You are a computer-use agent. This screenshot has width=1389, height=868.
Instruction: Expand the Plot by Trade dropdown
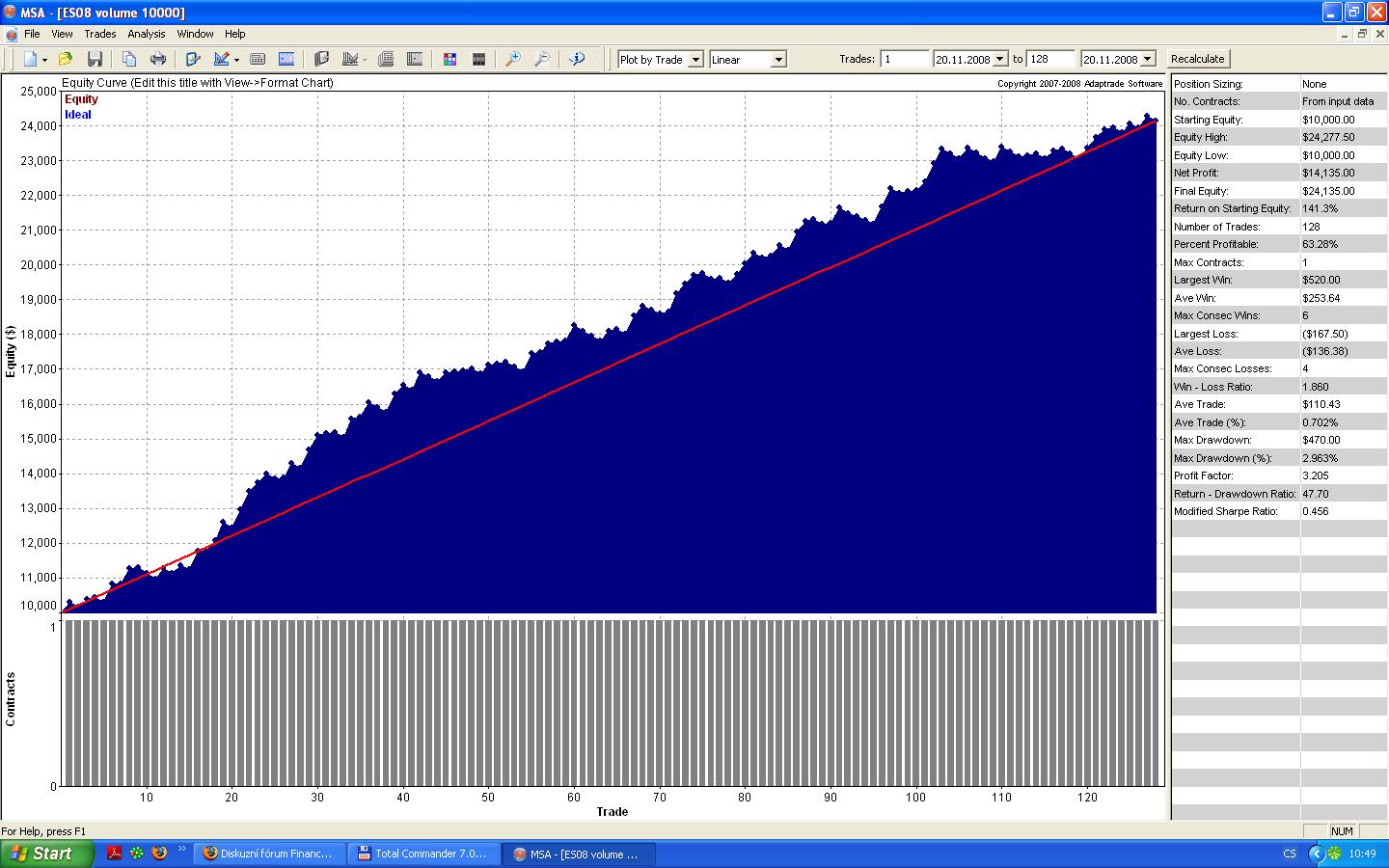click(x=695, y=60)
